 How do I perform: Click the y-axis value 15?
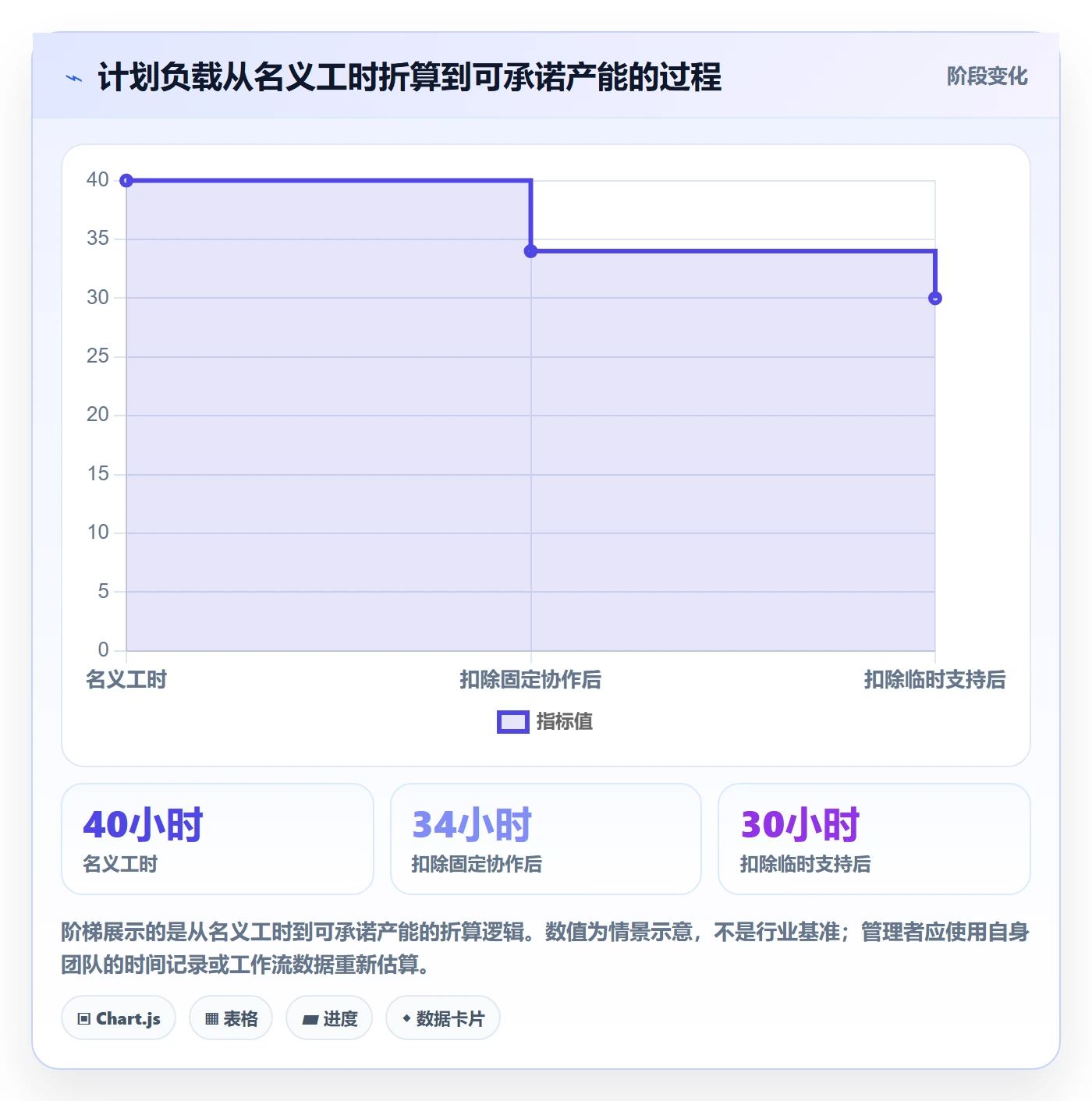[97, 474]
